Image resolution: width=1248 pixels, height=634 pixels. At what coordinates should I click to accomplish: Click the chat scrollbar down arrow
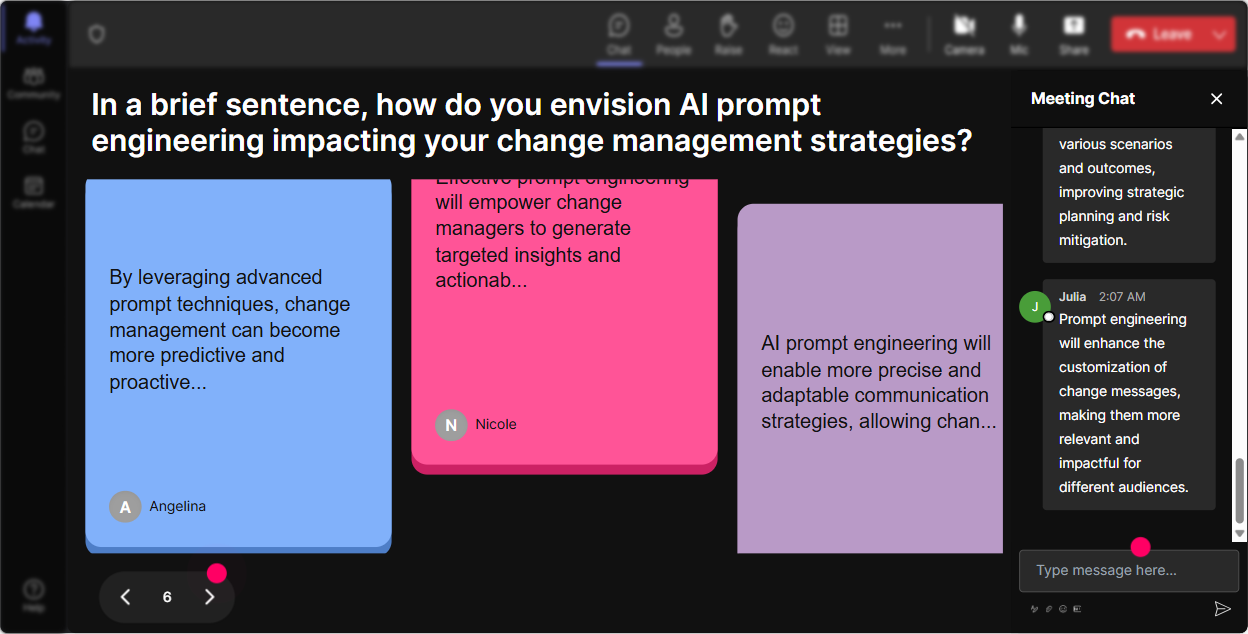click(1240, 535)
